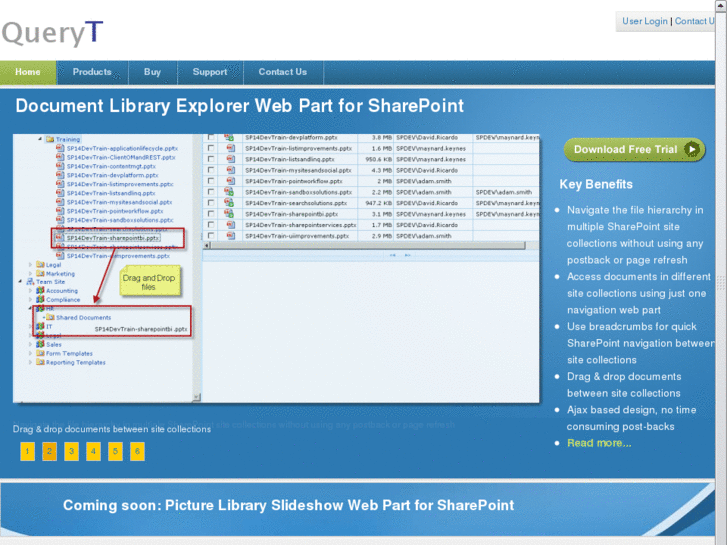The height and width of the screenshot is (545, 727).
Task: Expand the Sales site node
Action: pos(31,344)
